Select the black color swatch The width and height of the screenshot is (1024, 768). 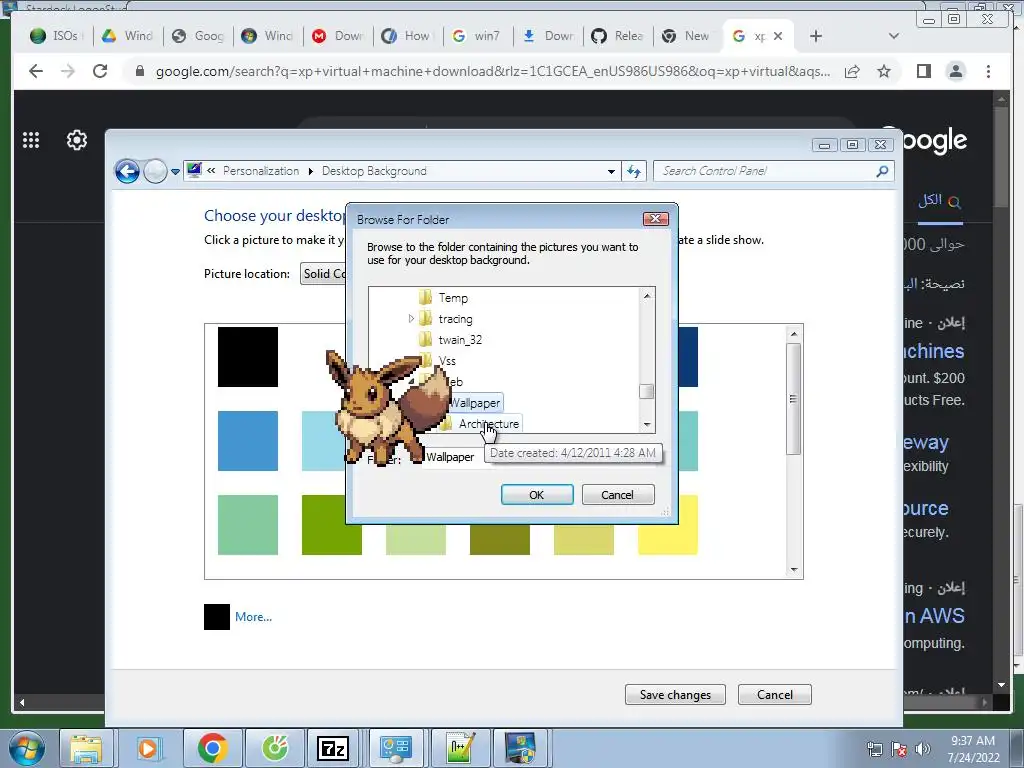(x=248, y=357)
